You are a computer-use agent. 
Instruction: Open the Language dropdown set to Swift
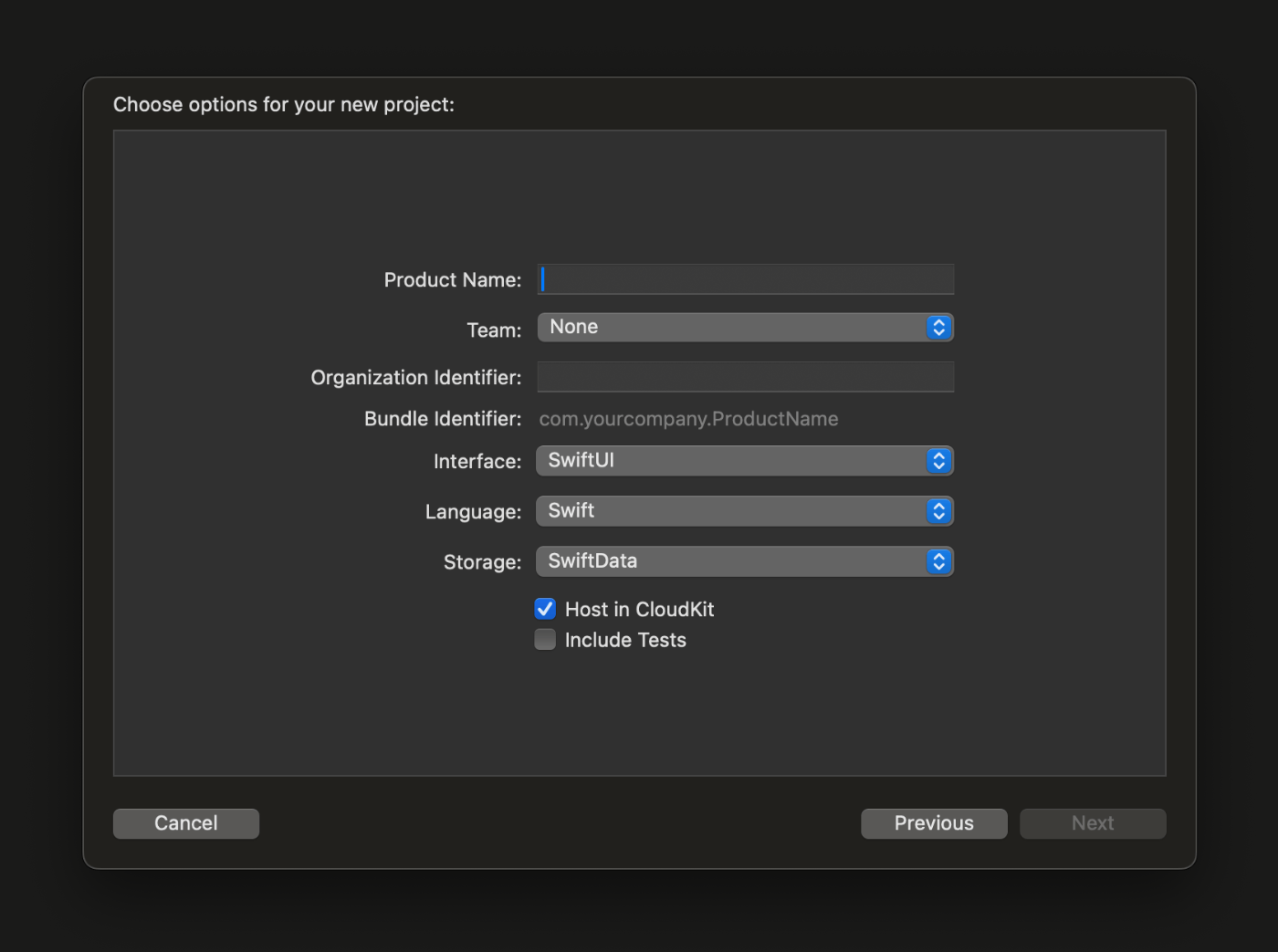click(x=745, y=511)
